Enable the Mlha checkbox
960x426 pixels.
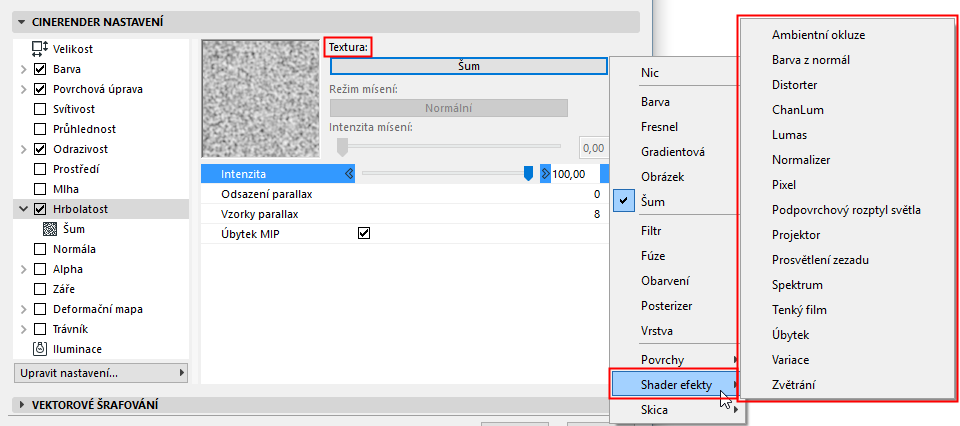point(40,189)
